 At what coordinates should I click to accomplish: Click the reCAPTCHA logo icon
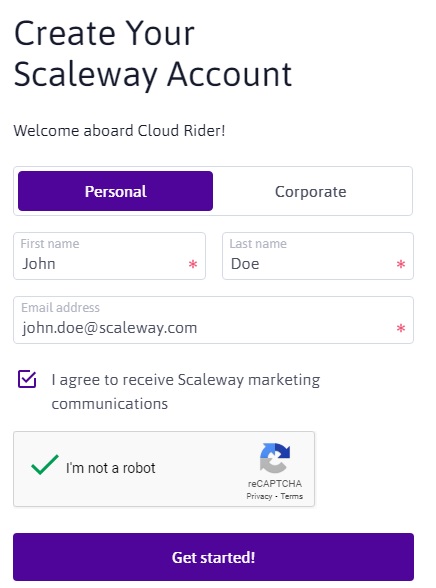(275, 458)
